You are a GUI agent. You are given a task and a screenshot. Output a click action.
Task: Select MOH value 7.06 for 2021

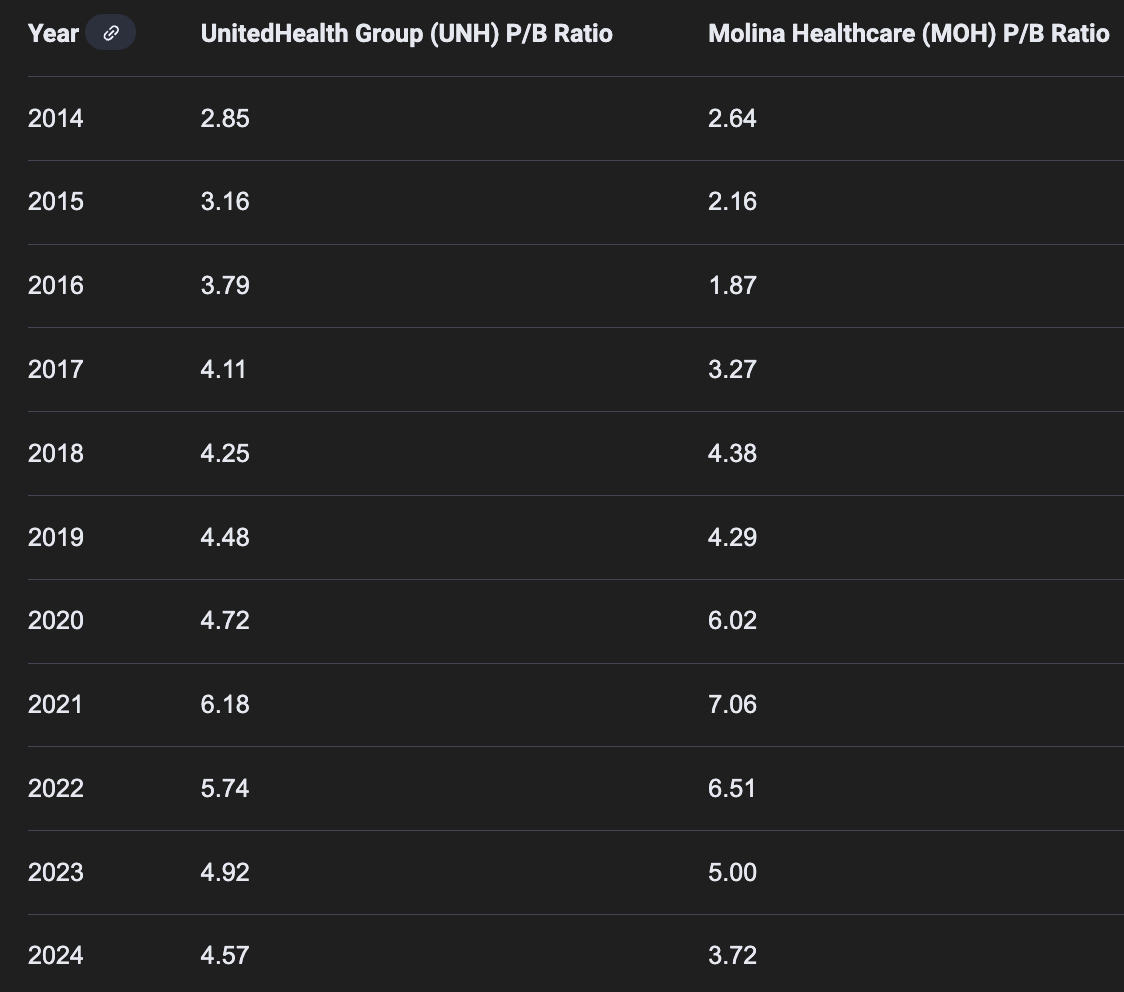coord(733,705)
